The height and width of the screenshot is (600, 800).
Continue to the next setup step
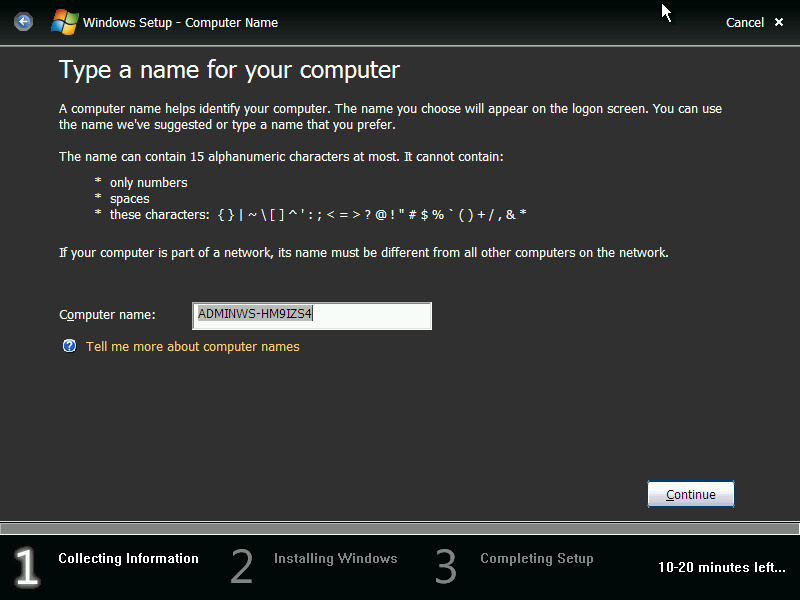pos(691,494)
